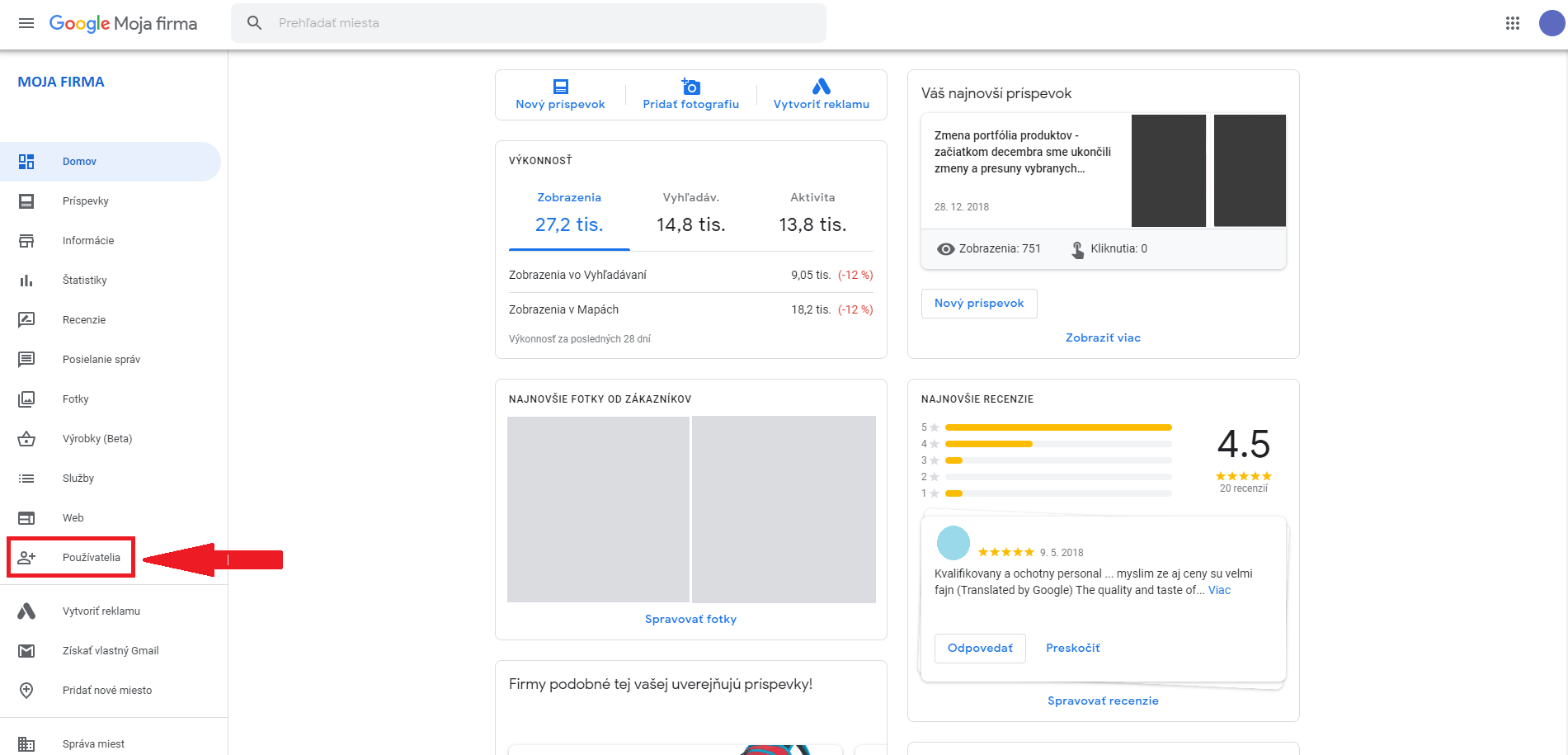Click the reviewer avatar circle
1568x755 pixels.
(x=954, y=543)
